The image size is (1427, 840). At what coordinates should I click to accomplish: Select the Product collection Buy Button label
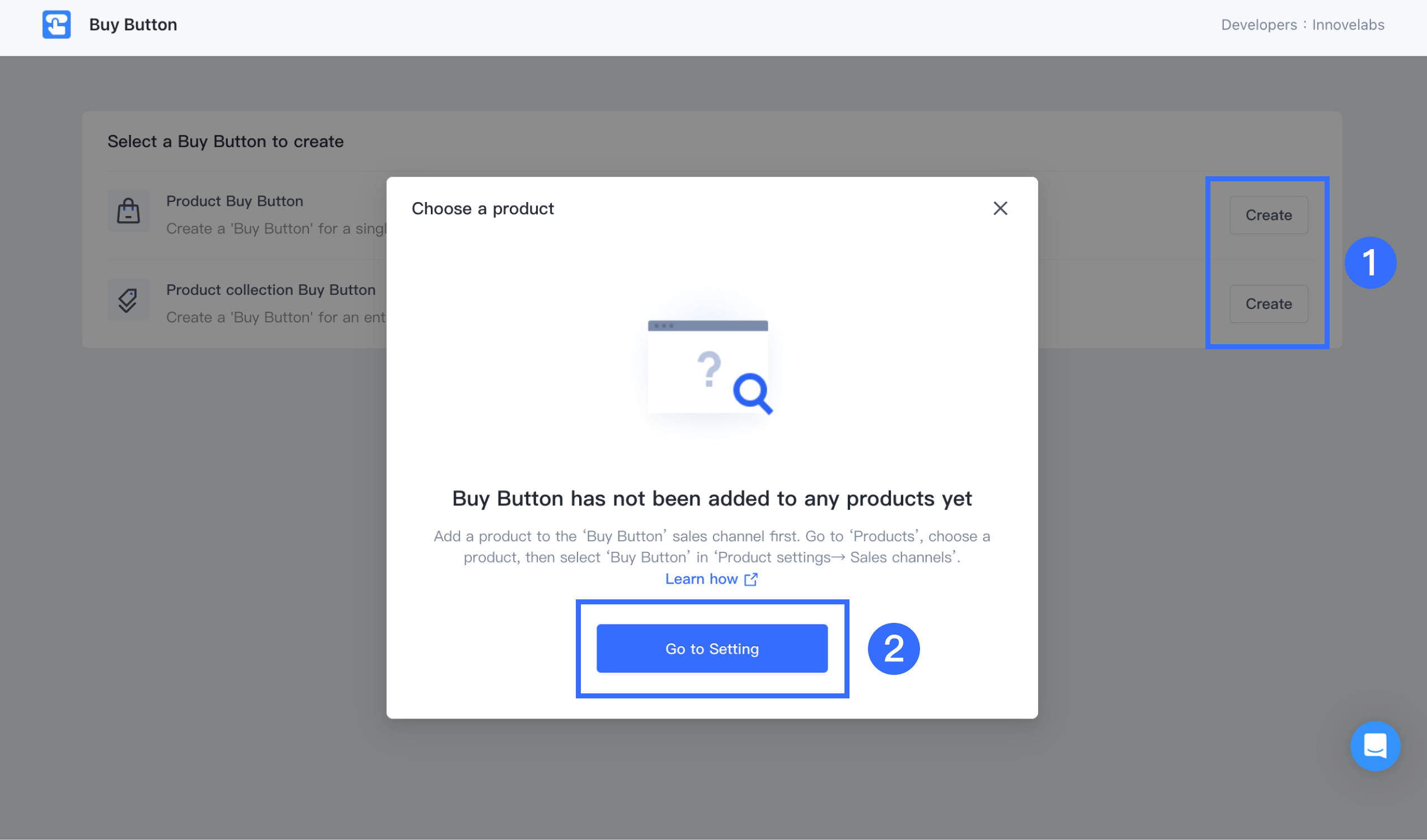[x=271, y=290]
